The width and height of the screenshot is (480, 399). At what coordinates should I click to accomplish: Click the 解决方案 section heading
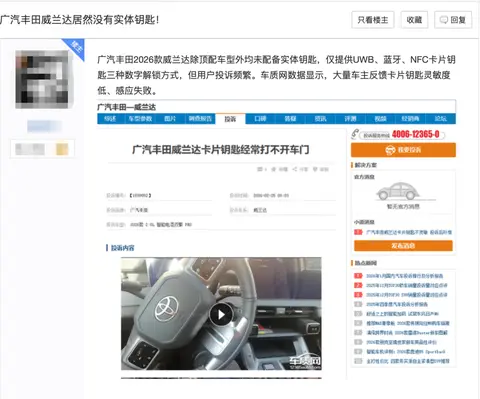coord(366,165)
